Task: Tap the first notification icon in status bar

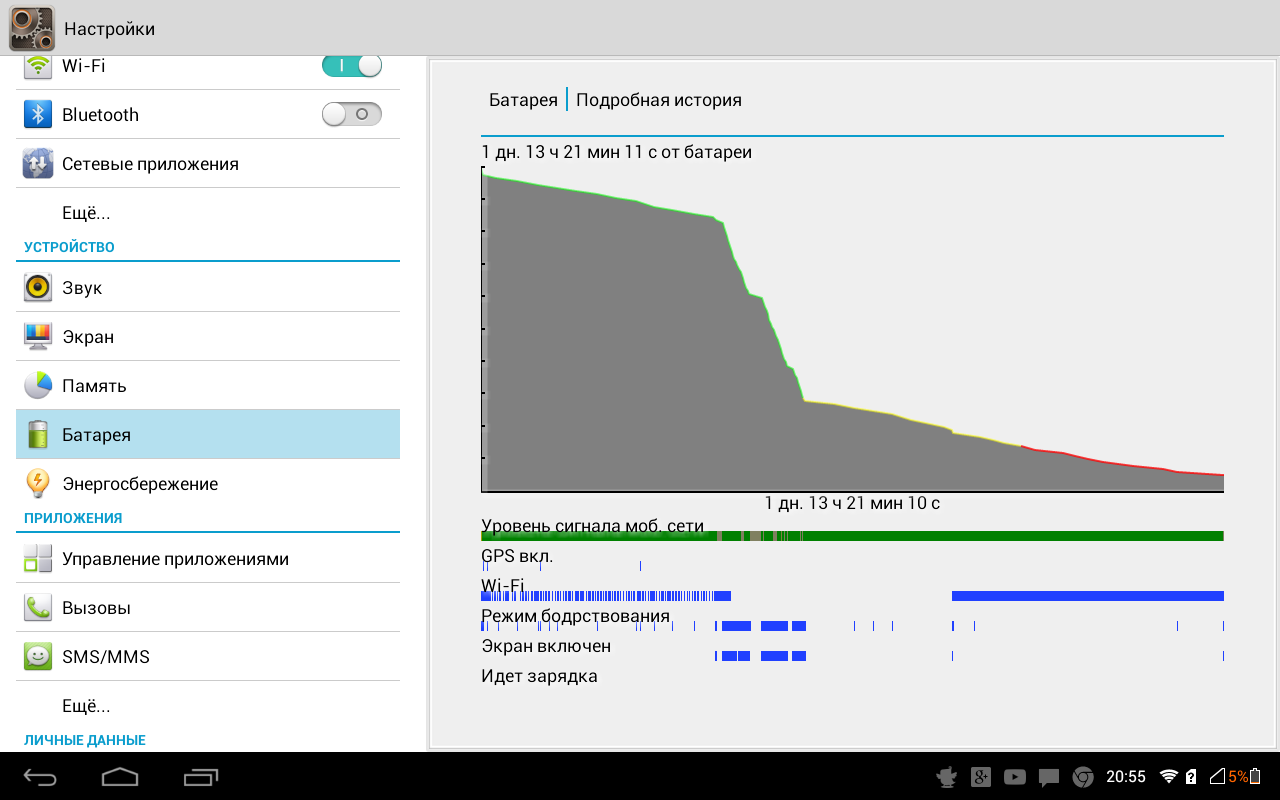Action: 946,776
